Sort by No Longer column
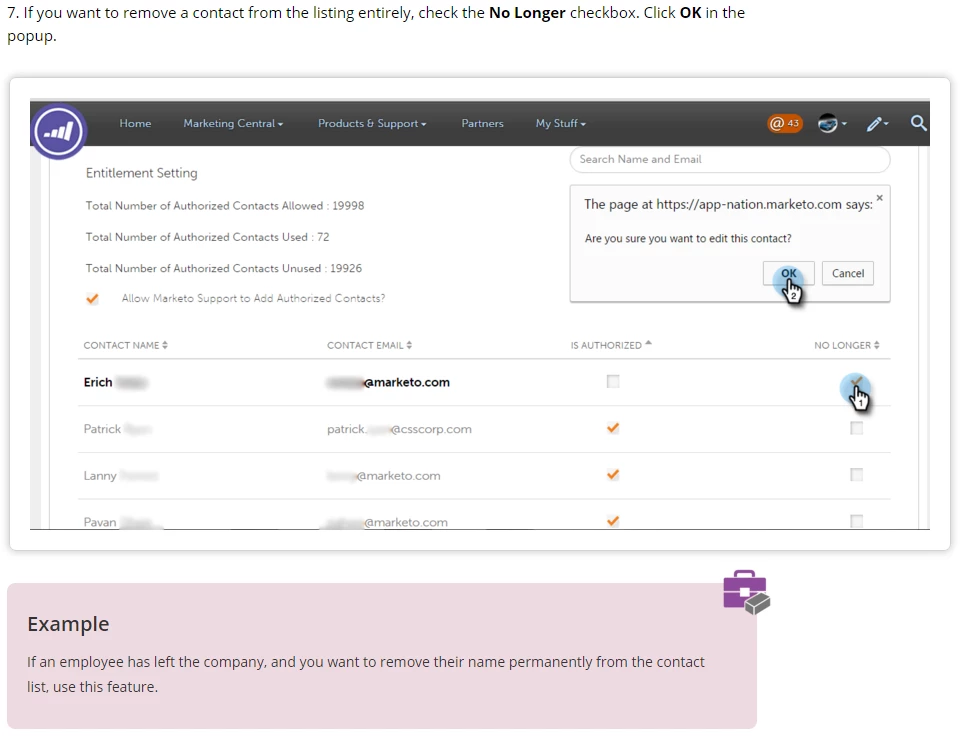 point(846,345)
